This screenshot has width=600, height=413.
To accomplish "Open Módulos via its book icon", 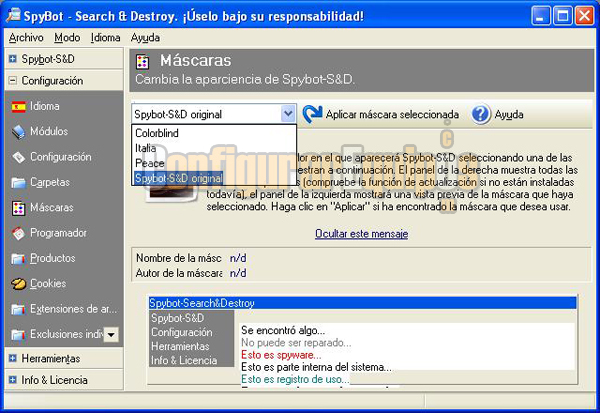I will 18,132.
